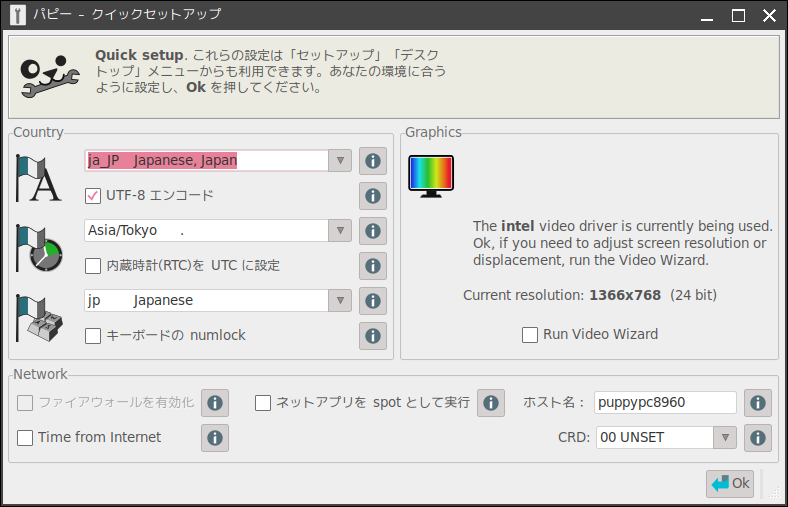Click info icon for RTC UTC setting
The height and width of the screenshot is (507, 788).
click(373, 266)
